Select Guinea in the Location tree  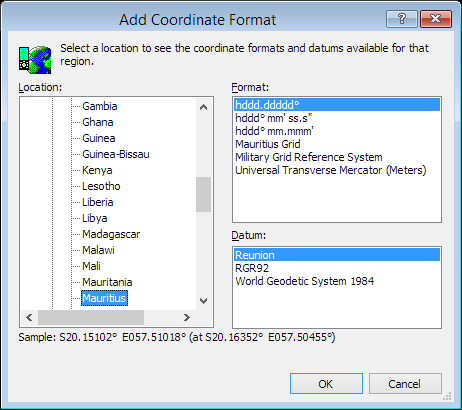(99, 138)
